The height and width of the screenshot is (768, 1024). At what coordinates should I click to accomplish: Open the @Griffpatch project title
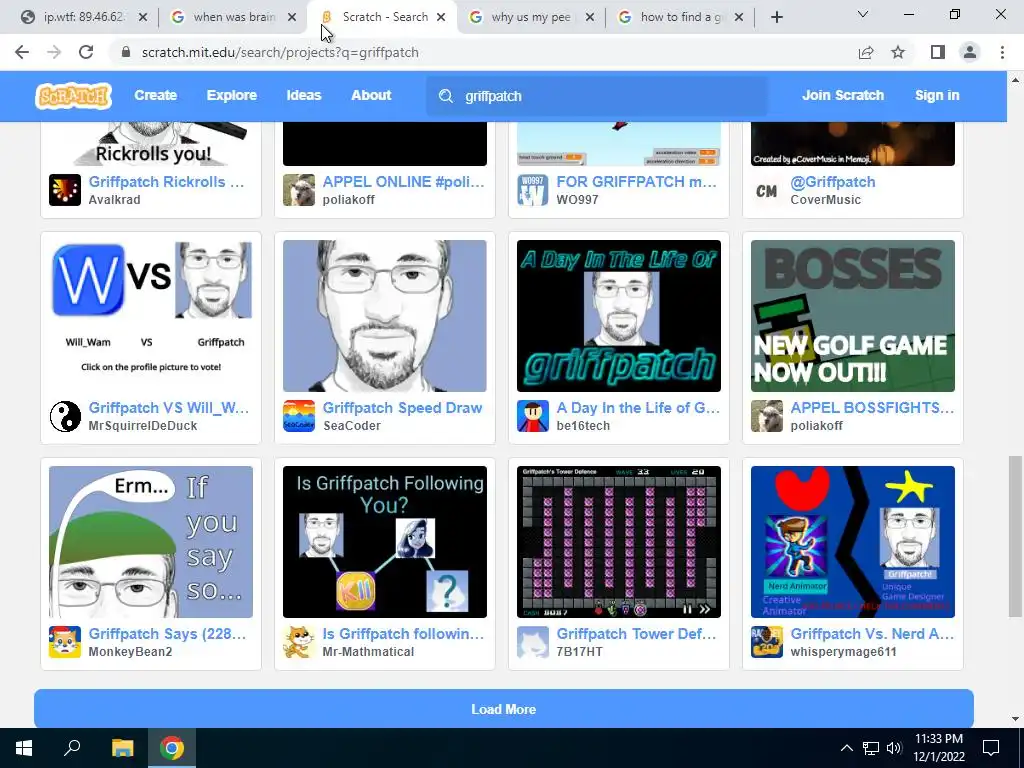point(833,182)
